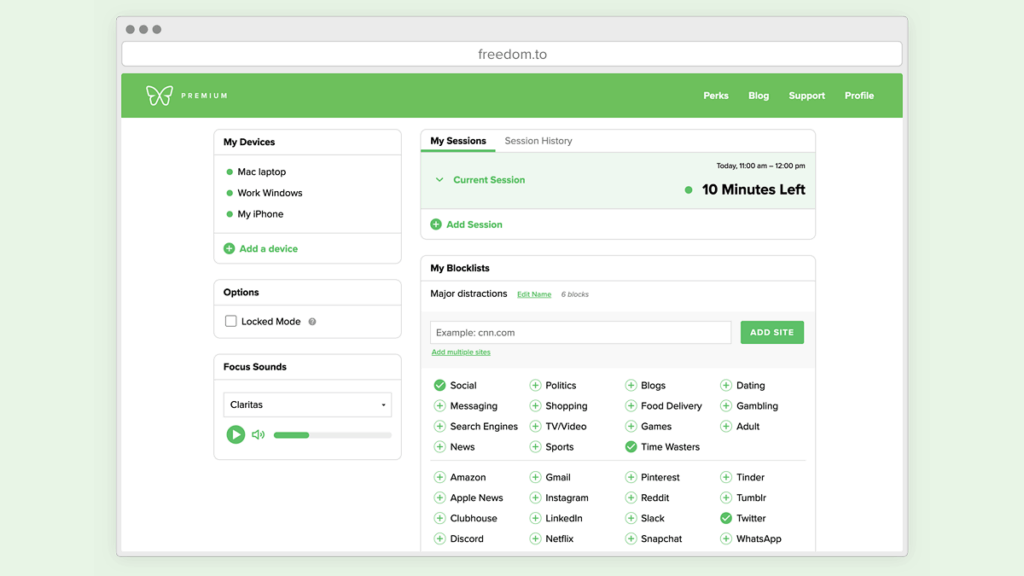Collapse the Current Session chevron
This screenshot has height=576, width=1024.
coord(440,180)
